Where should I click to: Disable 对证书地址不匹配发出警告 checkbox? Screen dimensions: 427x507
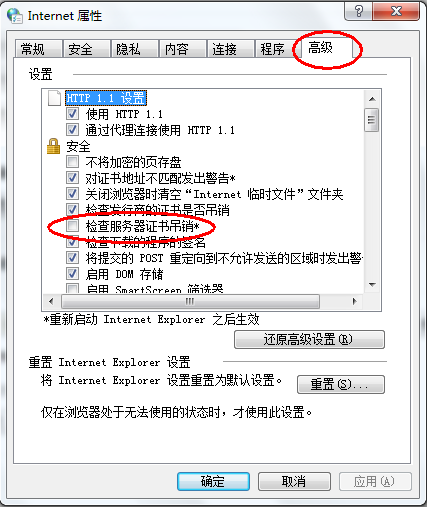72,178
